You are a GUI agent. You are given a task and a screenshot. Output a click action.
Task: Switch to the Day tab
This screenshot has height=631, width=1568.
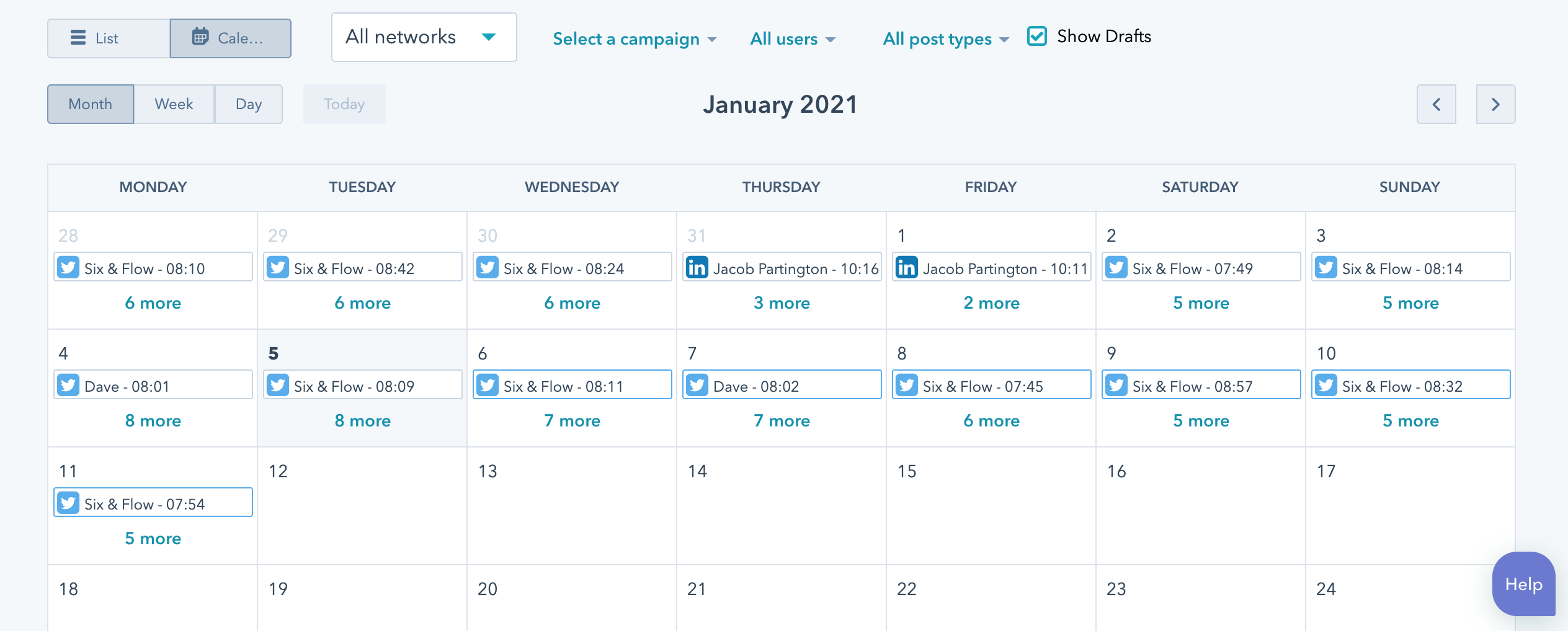[x=249, y=104]
